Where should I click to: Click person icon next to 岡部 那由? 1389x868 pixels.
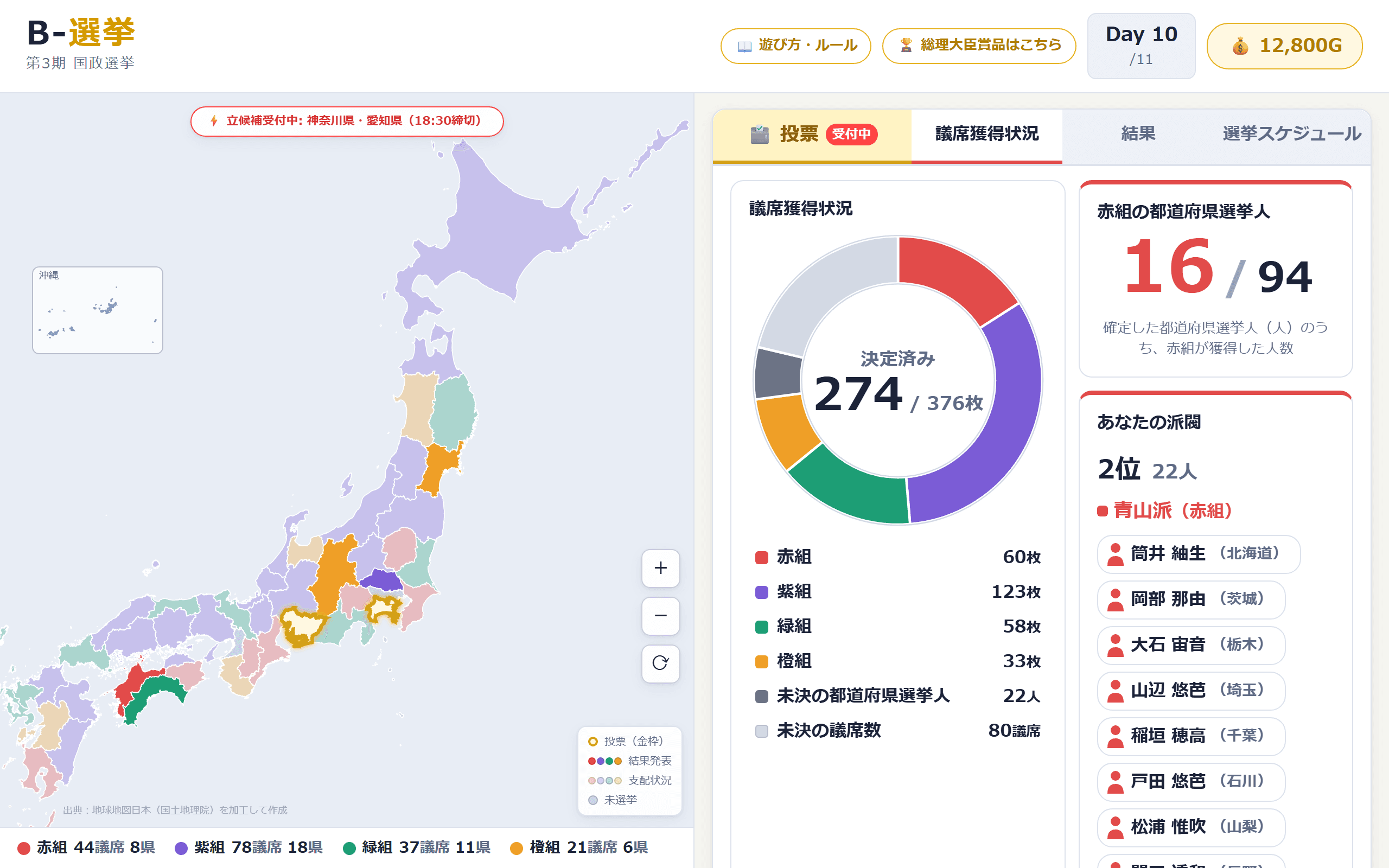[1115, 600]
